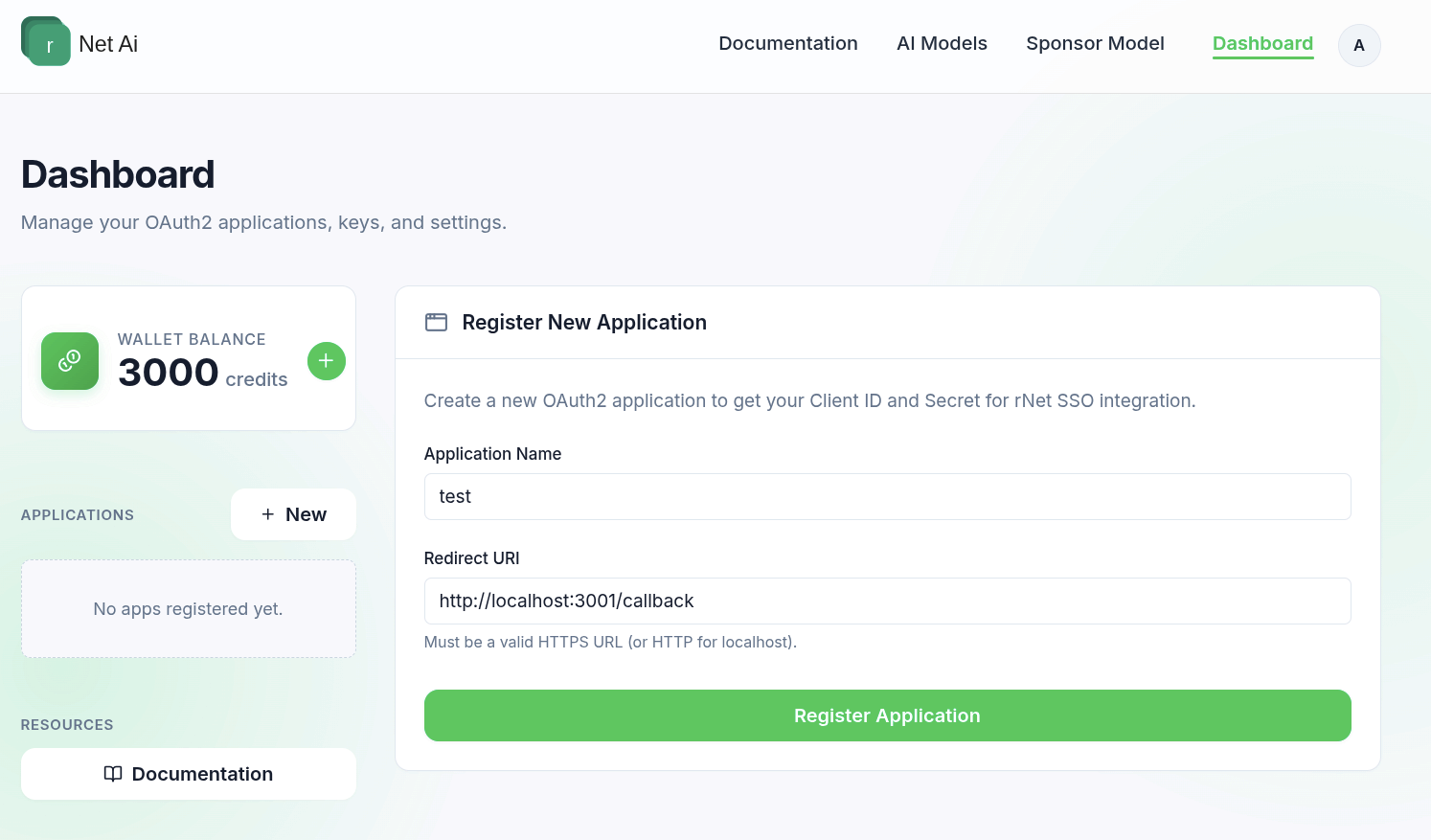This screenshot has width=1431, height=840.
Task: Open the Documentation resource button
Action: point(189,774)
